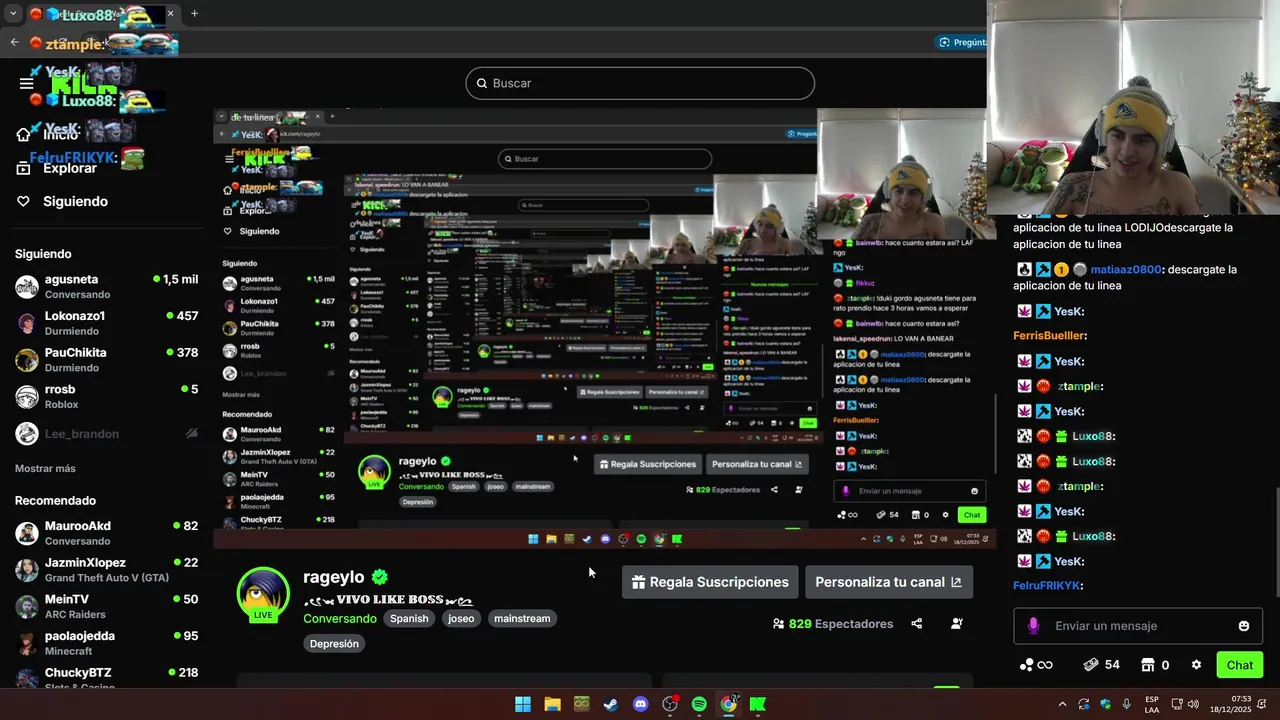This screenshot has width=1280, height=720.
Task: Click the 829 Espectadores viewer count
Action: click(832, 624)
